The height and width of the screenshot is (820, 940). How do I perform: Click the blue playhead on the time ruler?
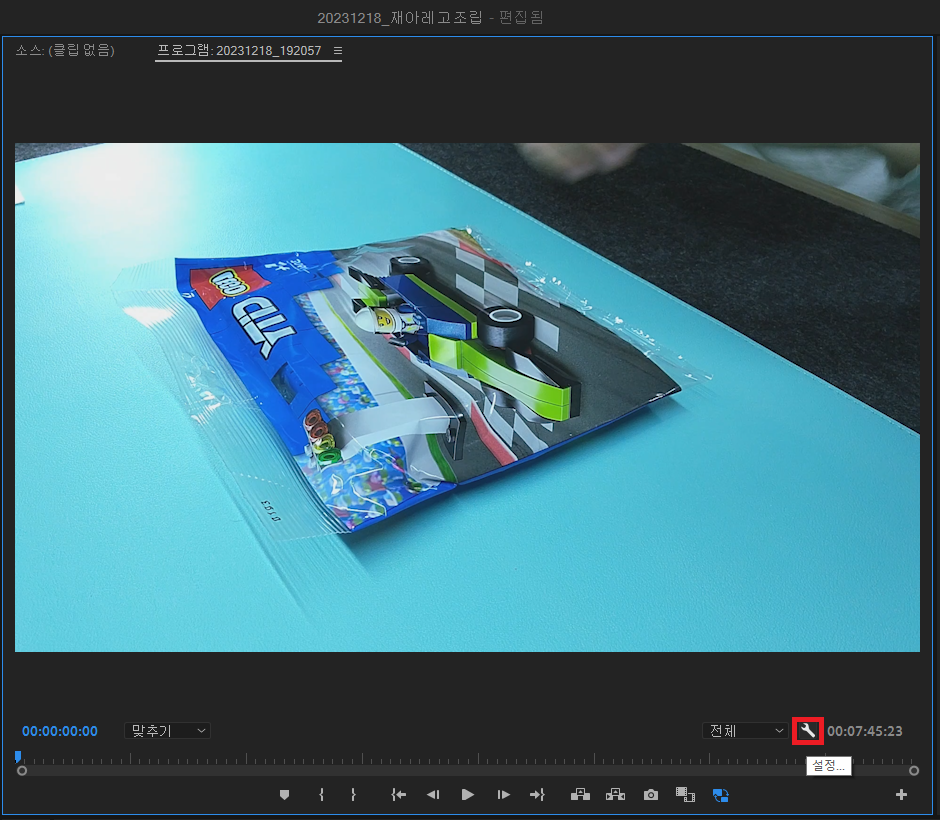click(18, 756)
